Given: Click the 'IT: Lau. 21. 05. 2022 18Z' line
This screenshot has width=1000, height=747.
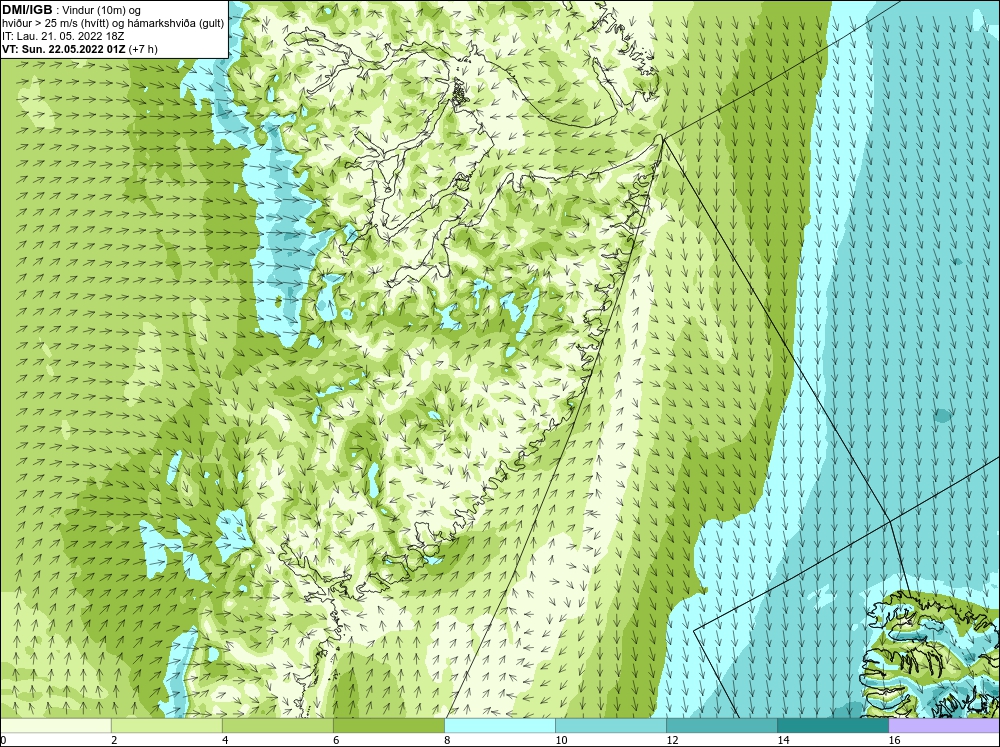Looking at the screenshot, I should point(63,36).
